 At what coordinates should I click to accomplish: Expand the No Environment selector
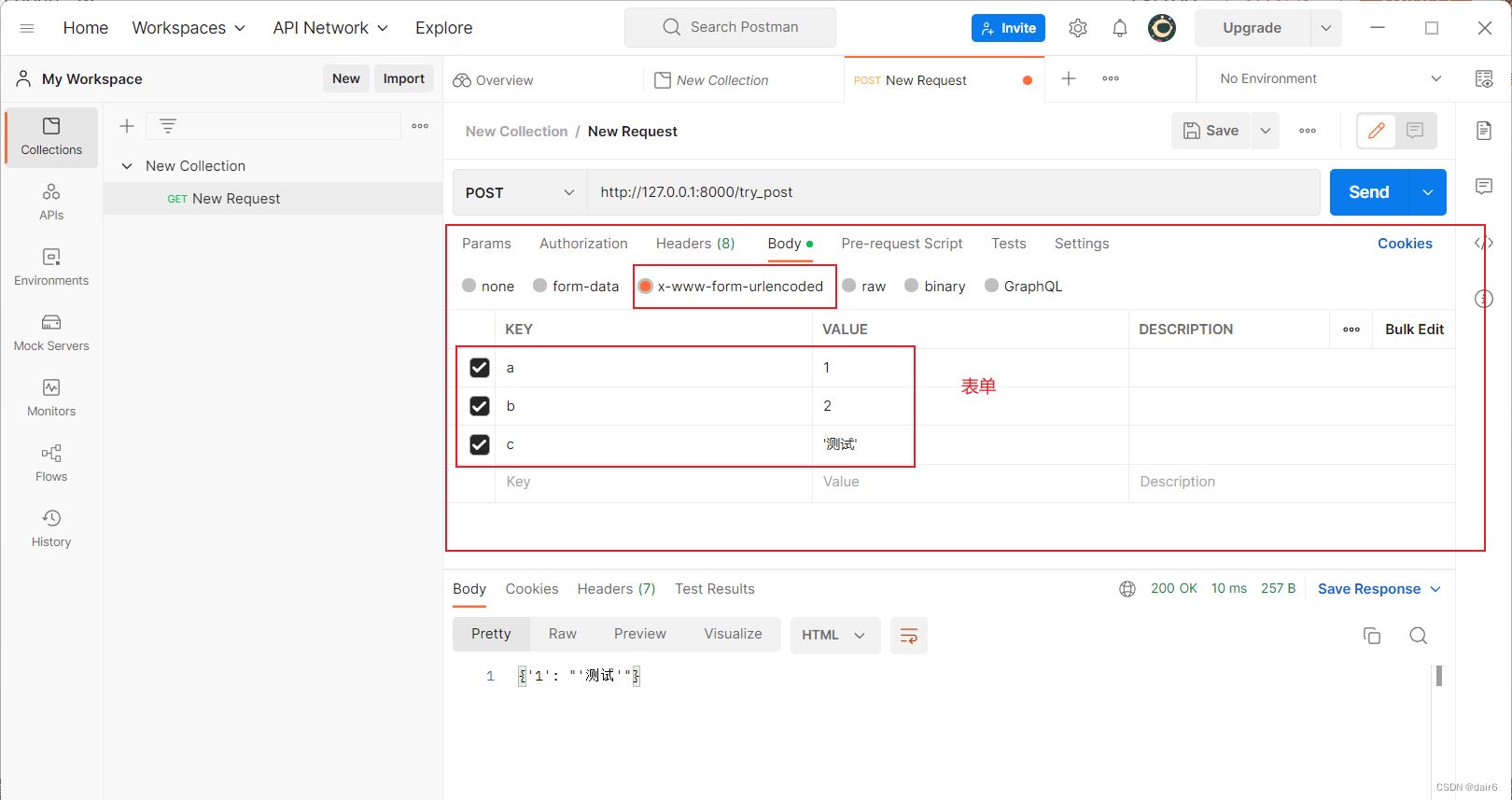click(1329, 79)
